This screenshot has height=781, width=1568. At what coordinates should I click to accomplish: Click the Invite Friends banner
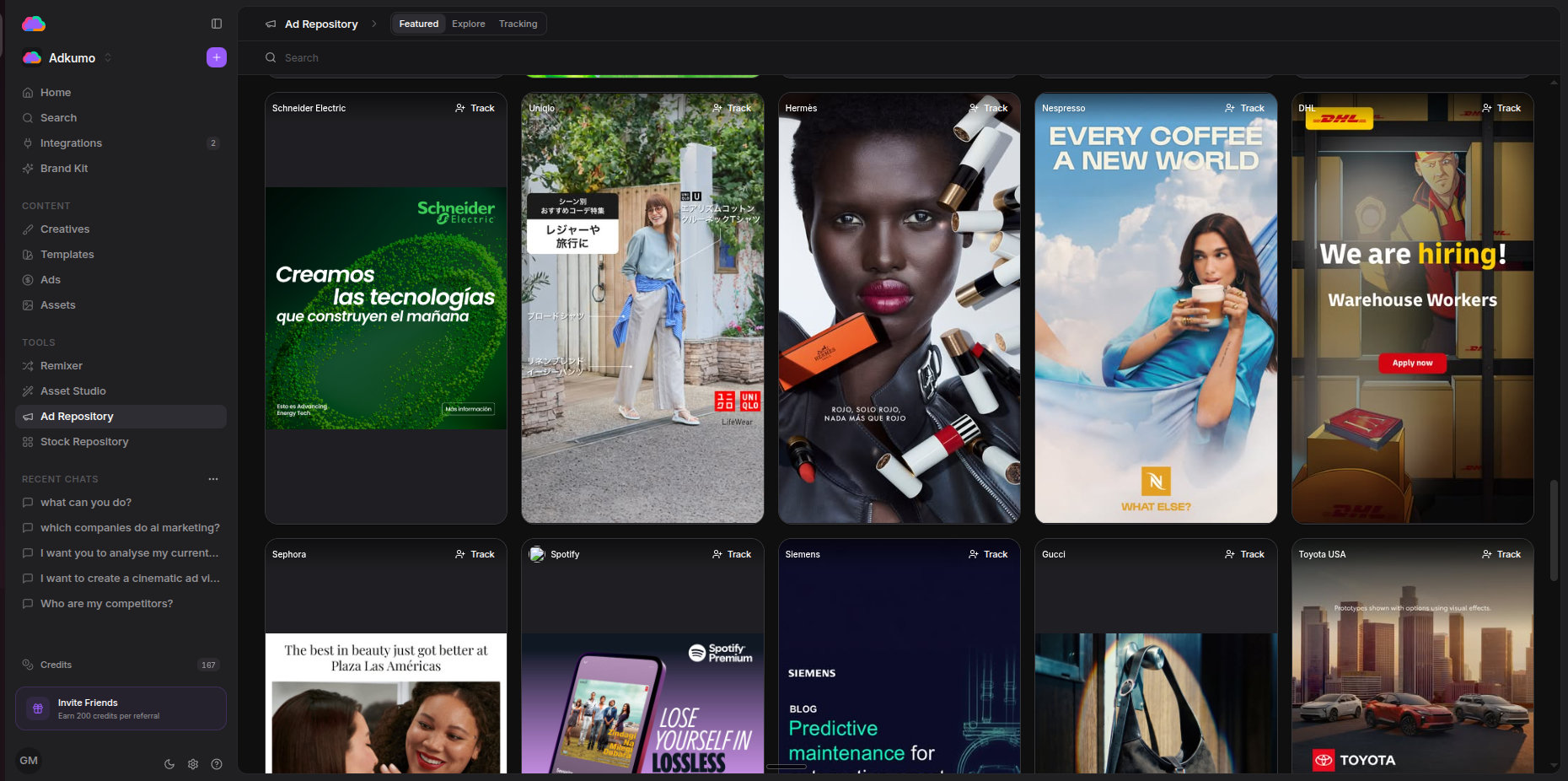click(x=121, y=708)
